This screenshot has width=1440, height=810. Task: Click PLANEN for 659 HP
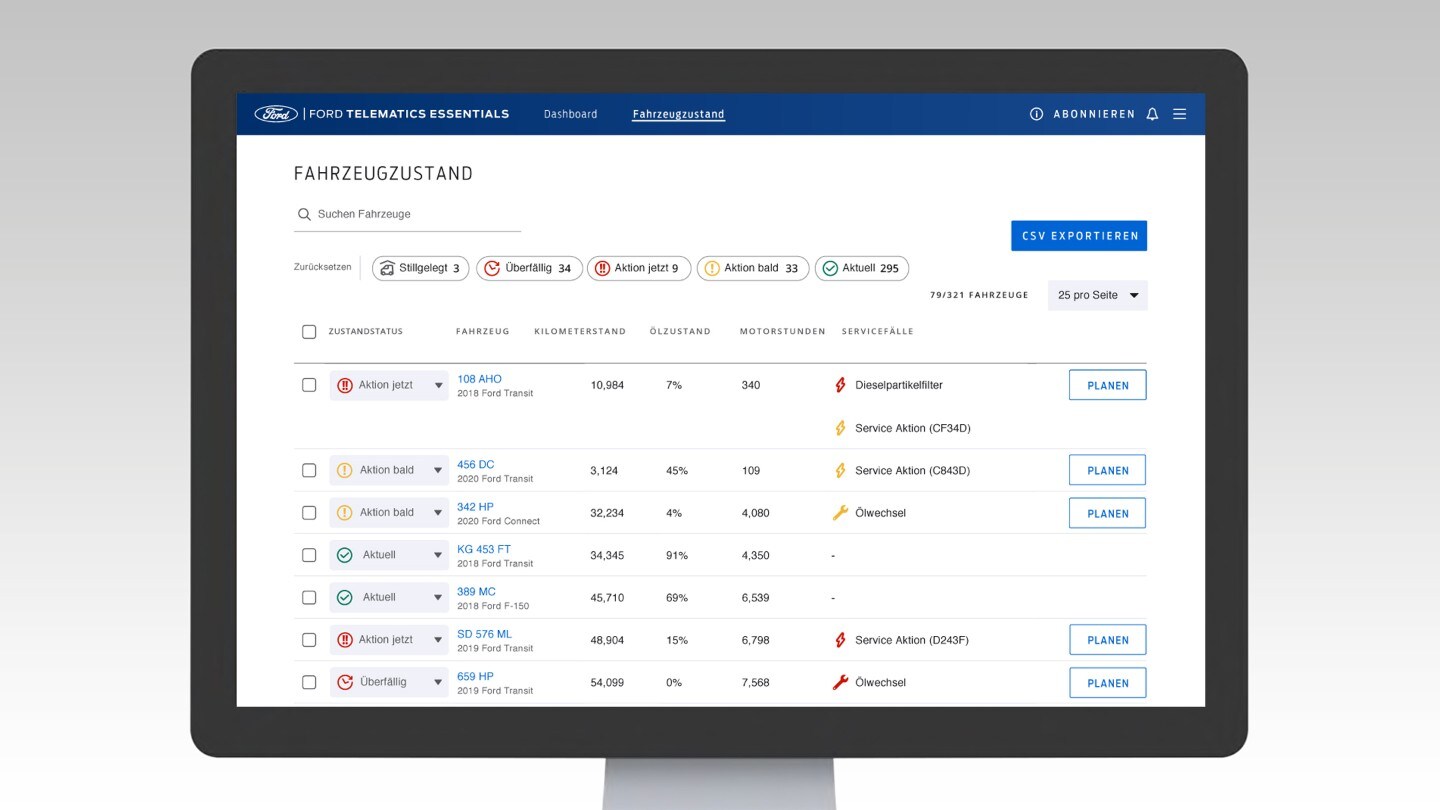click(x=1108, y=683)
